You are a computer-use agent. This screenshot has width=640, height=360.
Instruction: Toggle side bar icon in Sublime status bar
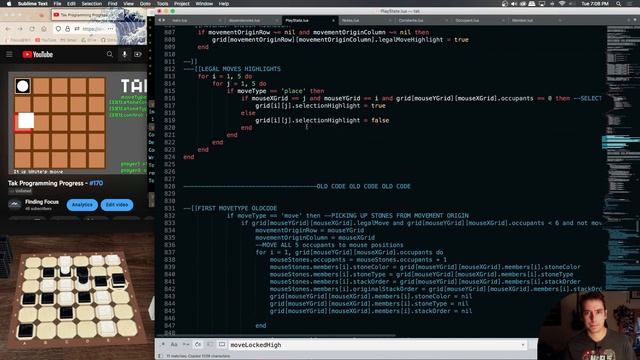point(160,356)
